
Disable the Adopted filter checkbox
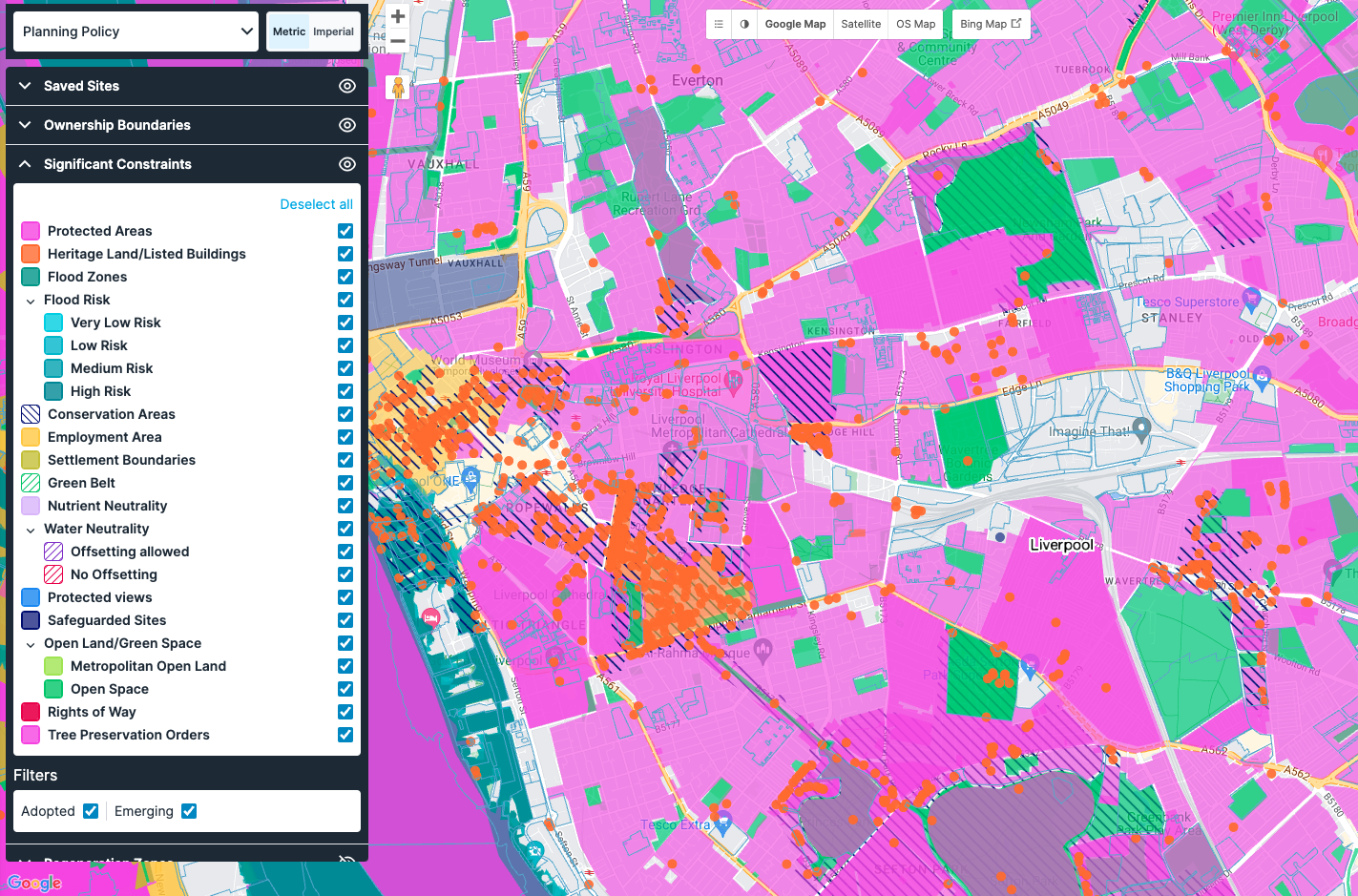[91, 810]
